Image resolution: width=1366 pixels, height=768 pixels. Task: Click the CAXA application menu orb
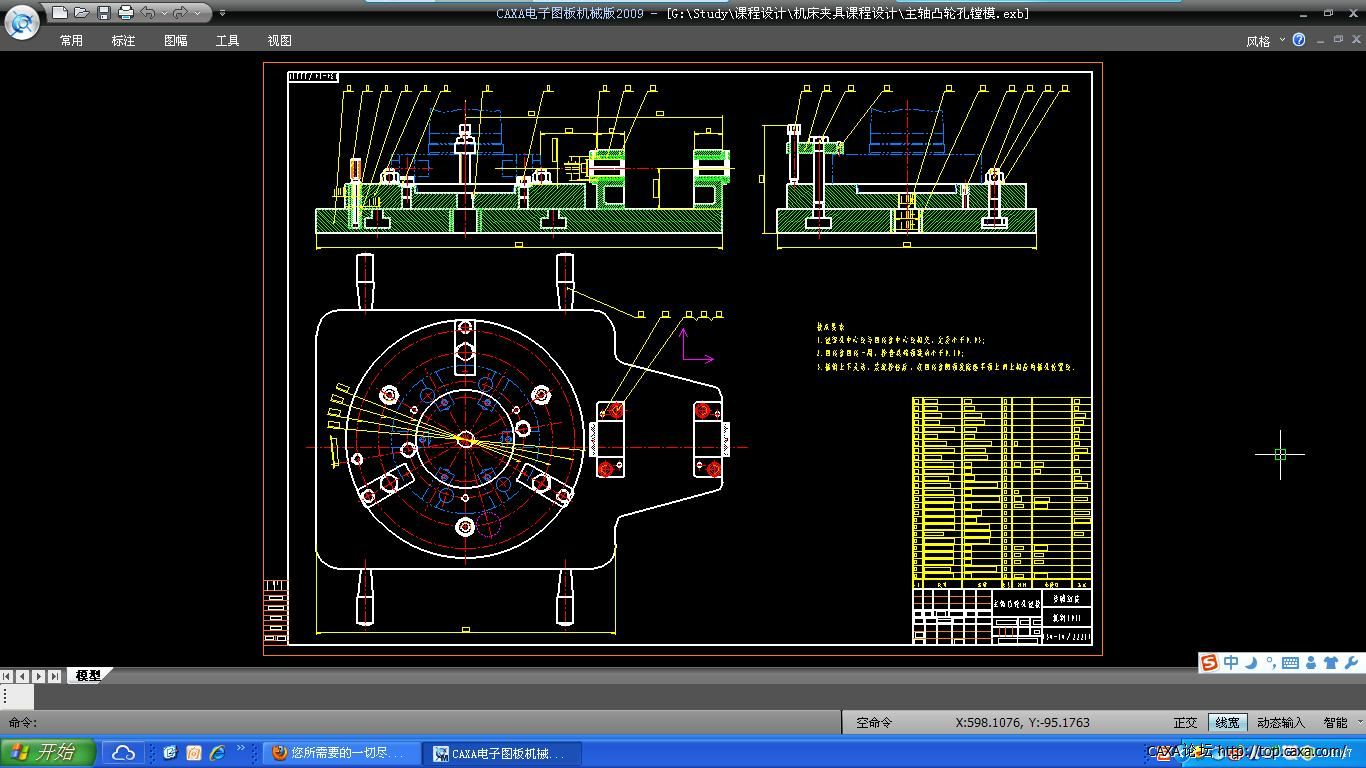(22, 22)
